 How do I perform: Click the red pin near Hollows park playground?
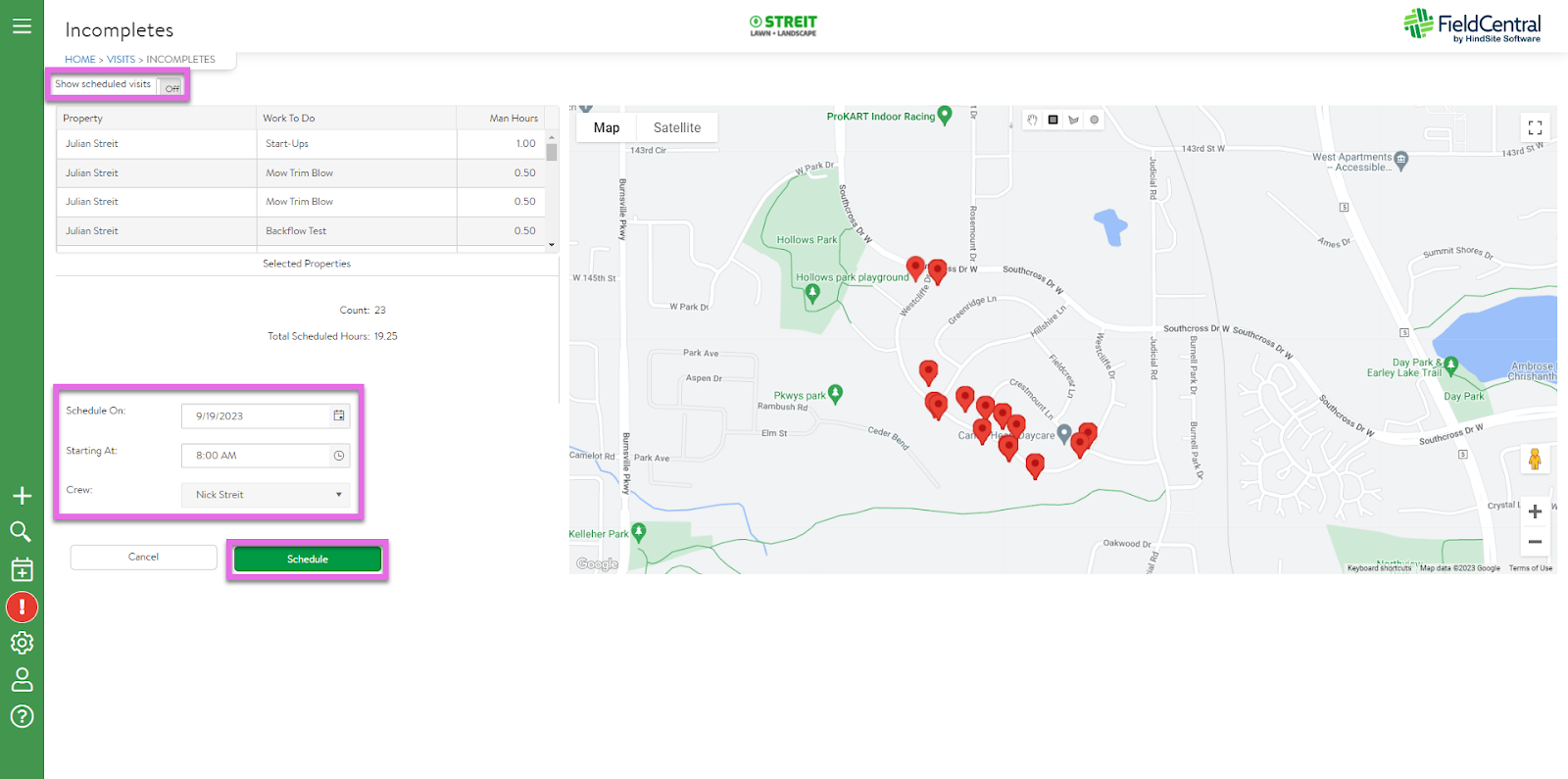(915, 268)
